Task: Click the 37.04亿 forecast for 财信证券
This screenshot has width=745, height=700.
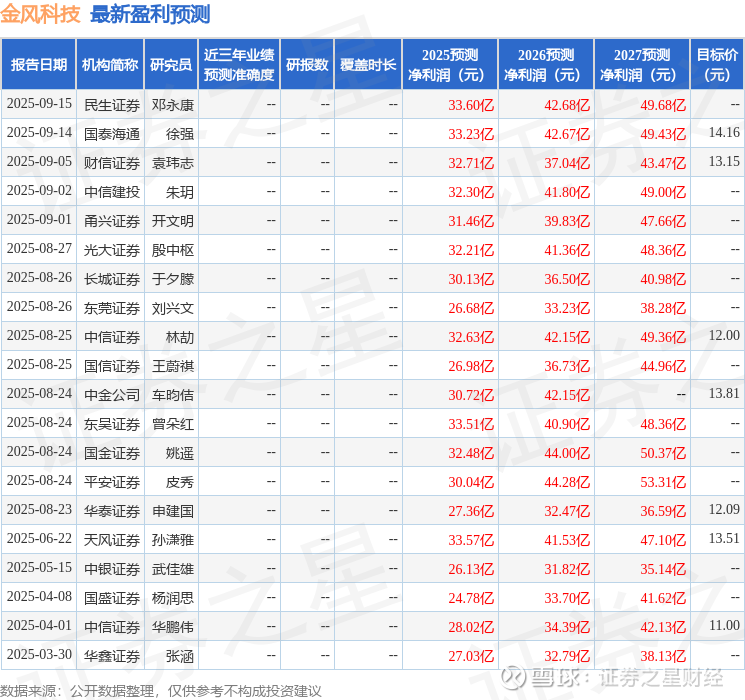Action: click(567, 163)
